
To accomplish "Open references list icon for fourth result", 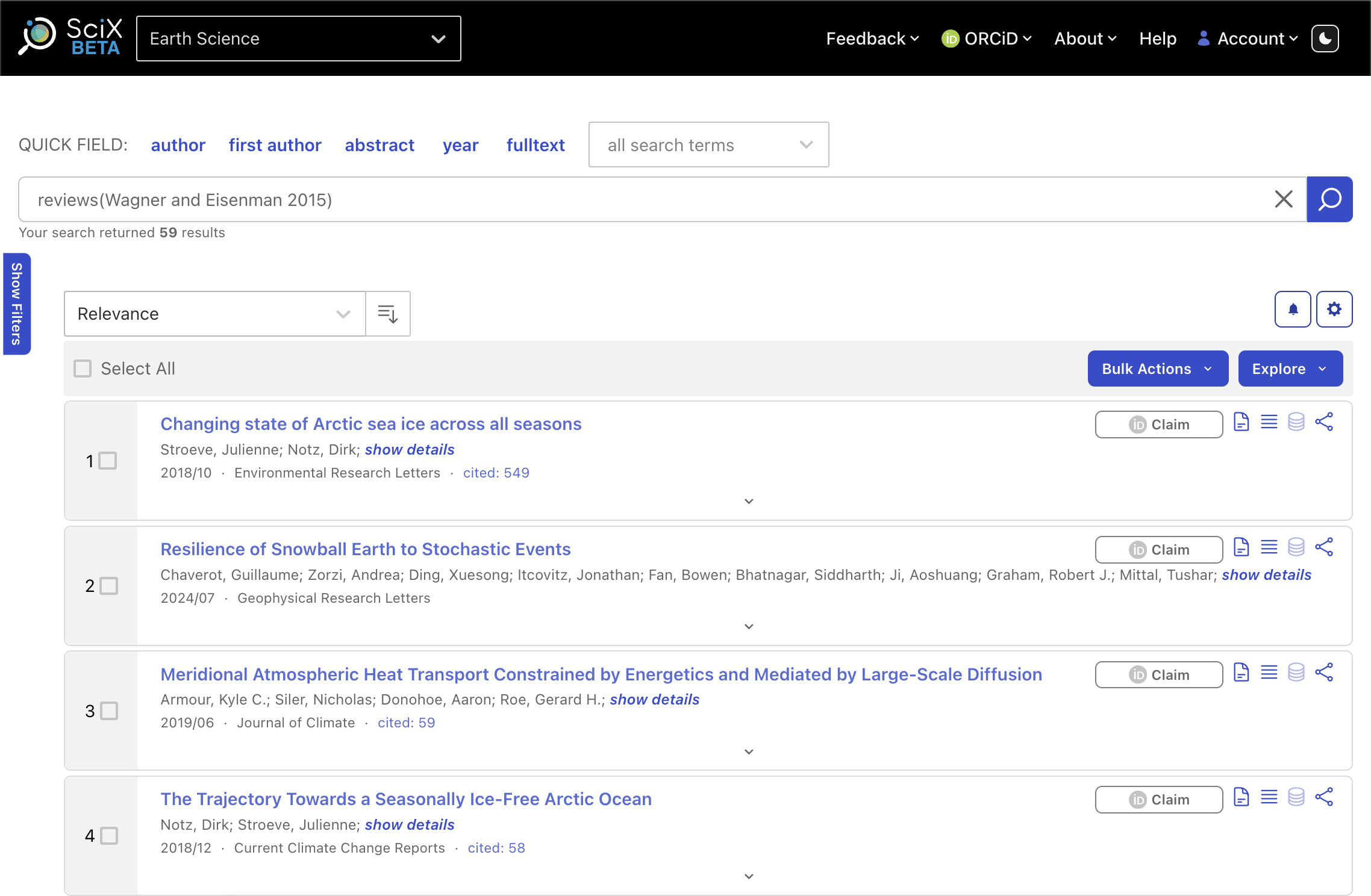I will click(1269, 797).
